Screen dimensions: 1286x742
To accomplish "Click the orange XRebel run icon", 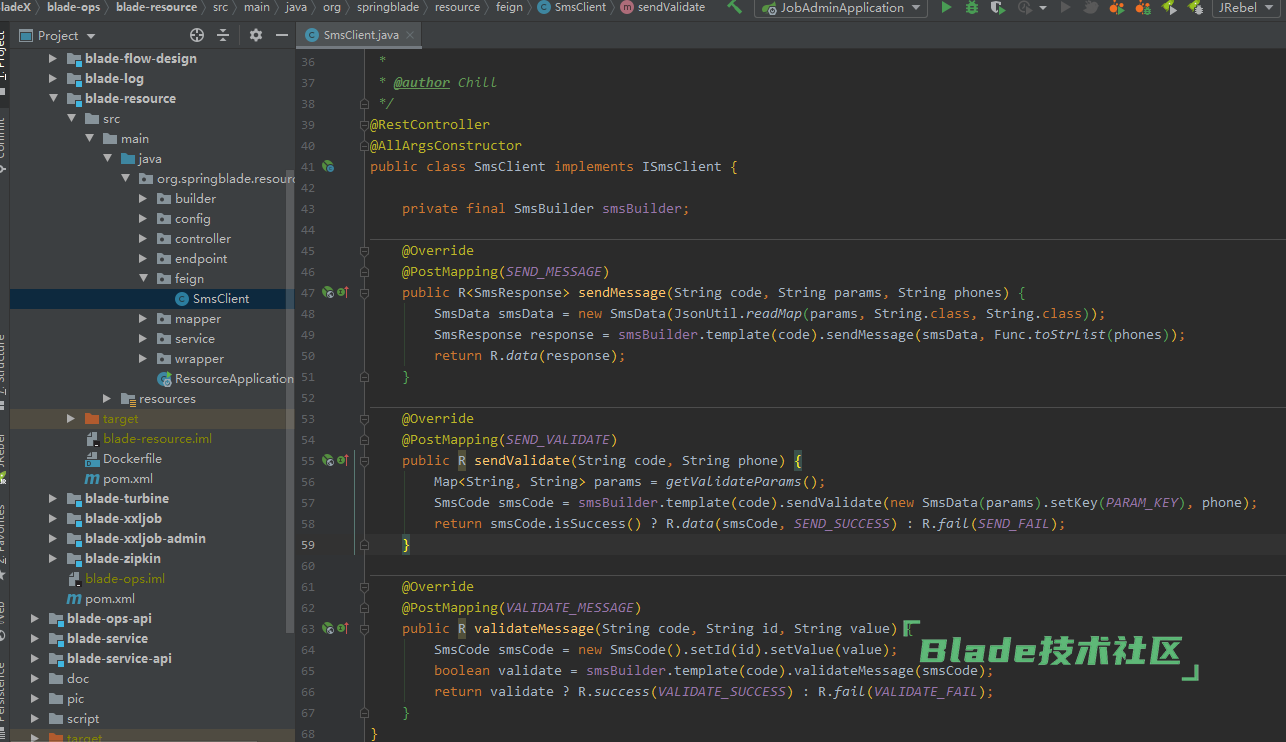I will pos(1117,7).
